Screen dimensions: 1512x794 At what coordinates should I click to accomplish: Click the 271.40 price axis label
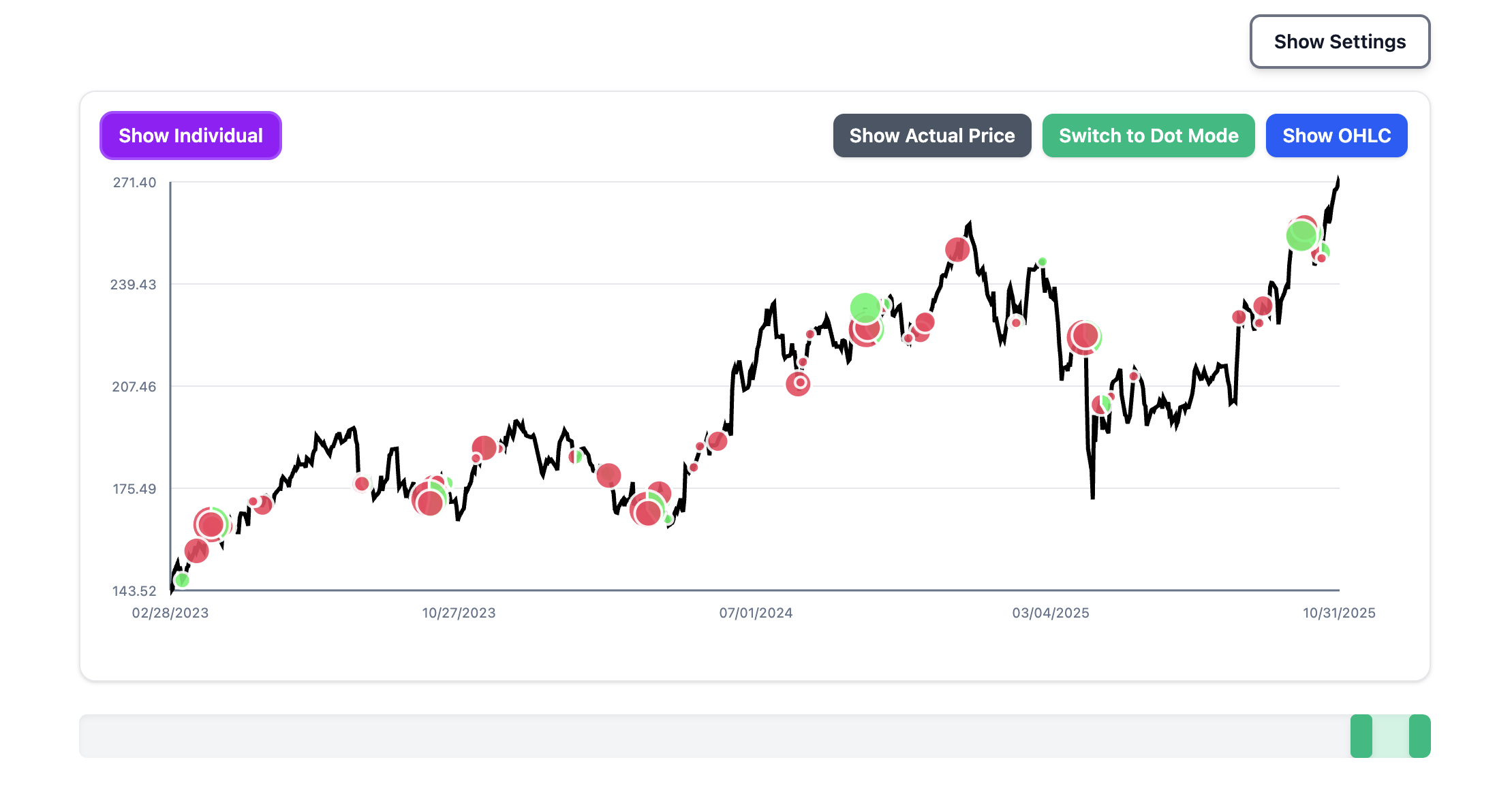[134, 182]
